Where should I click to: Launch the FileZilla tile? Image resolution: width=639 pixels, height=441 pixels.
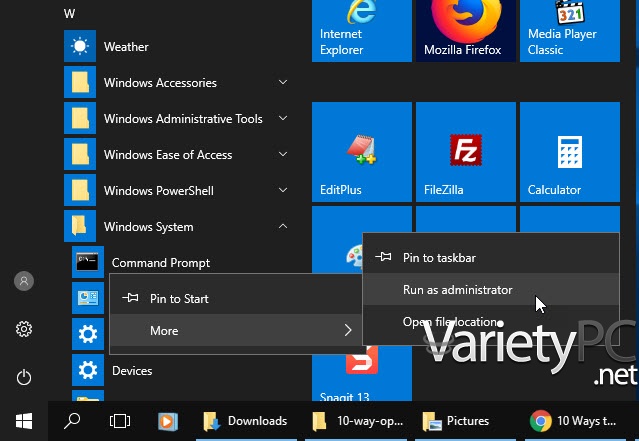465,152
